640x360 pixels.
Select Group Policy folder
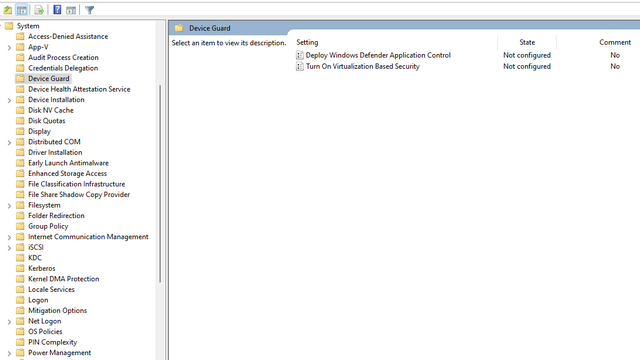(x=48, y=226)
